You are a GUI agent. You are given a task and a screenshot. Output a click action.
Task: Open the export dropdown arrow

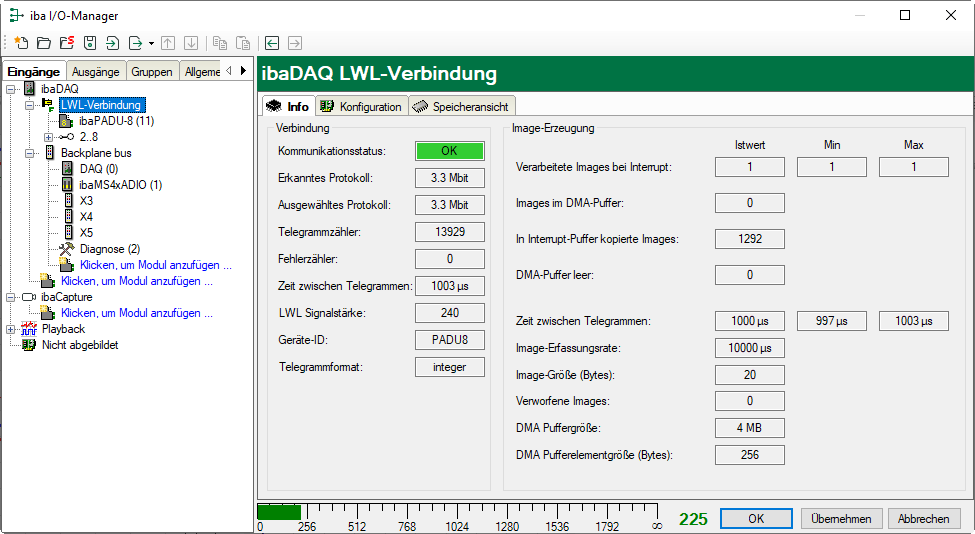151,44
